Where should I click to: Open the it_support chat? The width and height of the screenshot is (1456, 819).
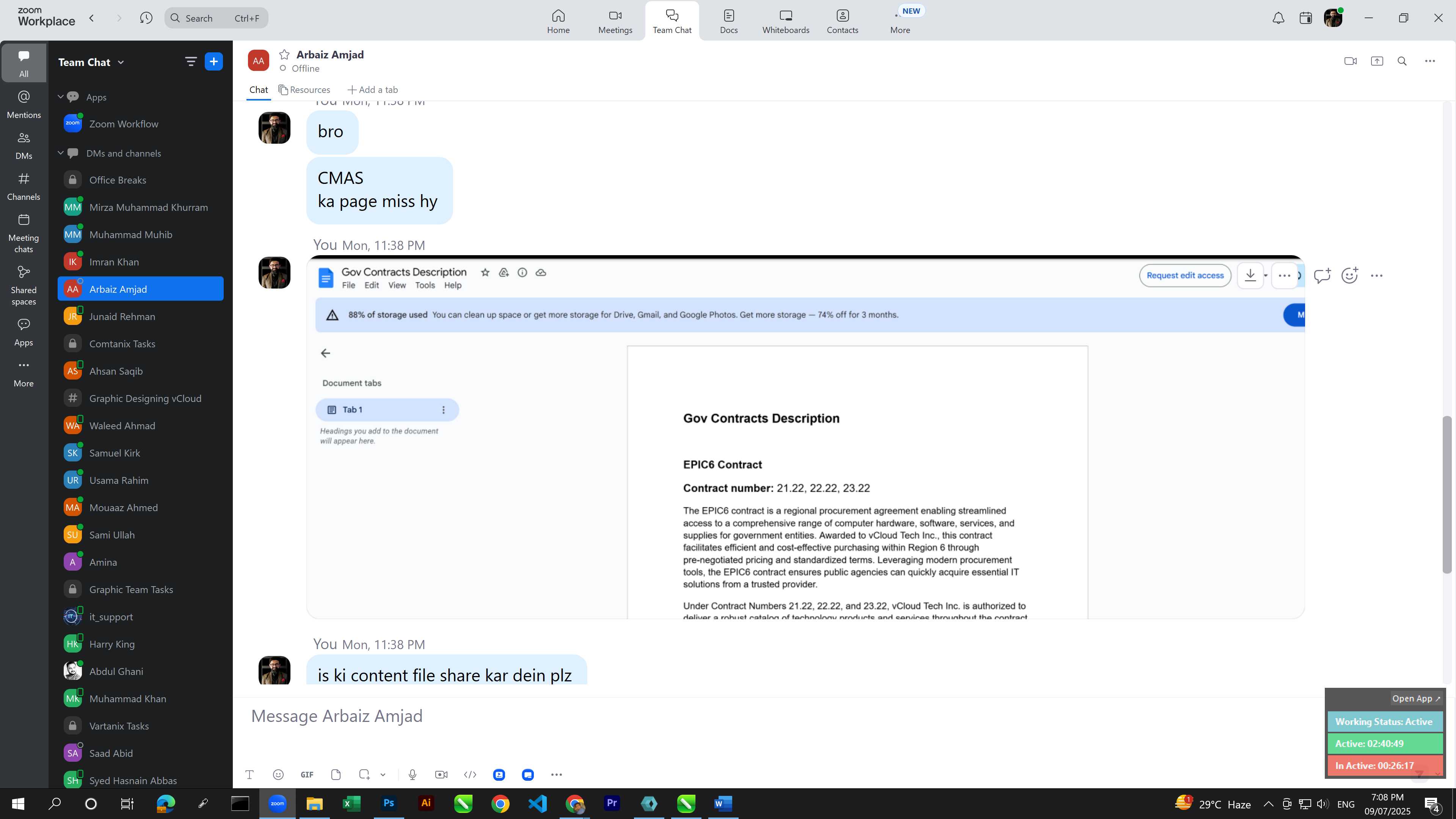(140, 617)
